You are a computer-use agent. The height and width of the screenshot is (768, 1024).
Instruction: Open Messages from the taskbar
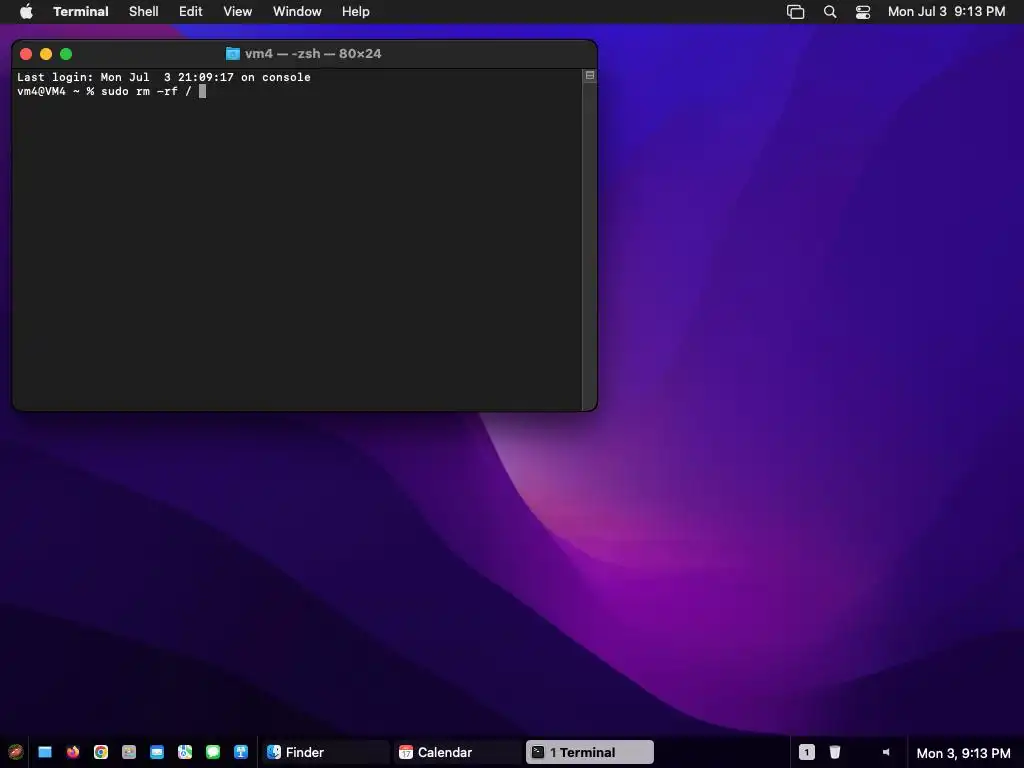click(213, 752)
